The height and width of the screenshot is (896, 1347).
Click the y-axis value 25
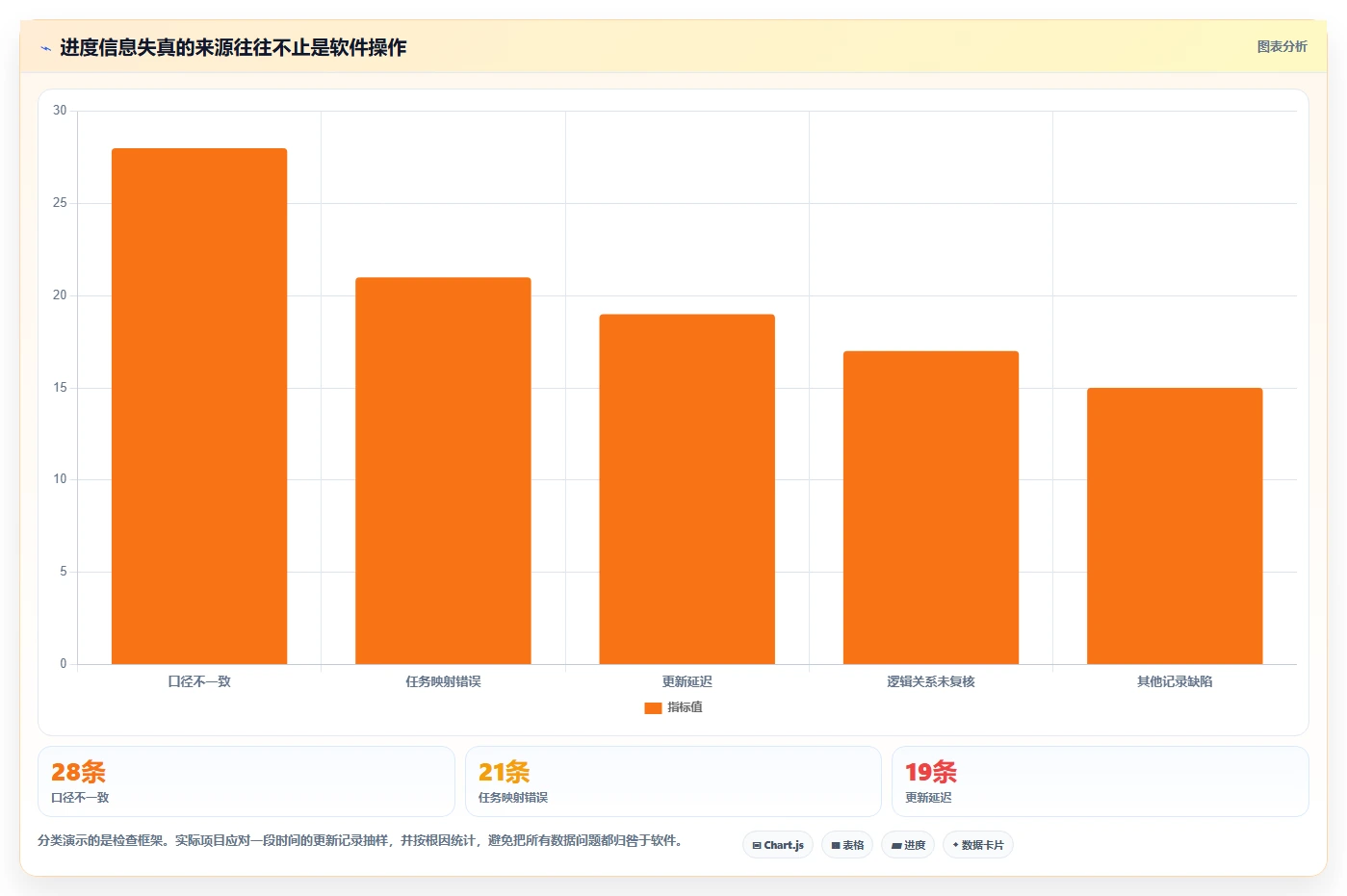(x=60, y=203)
